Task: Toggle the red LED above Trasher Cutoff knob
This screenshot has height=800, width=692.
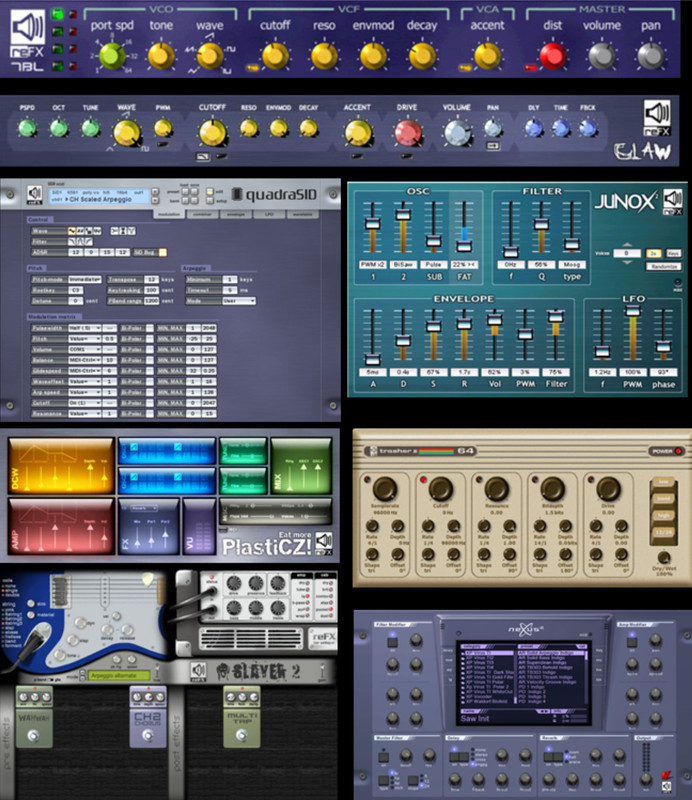Action: [423, 480]
